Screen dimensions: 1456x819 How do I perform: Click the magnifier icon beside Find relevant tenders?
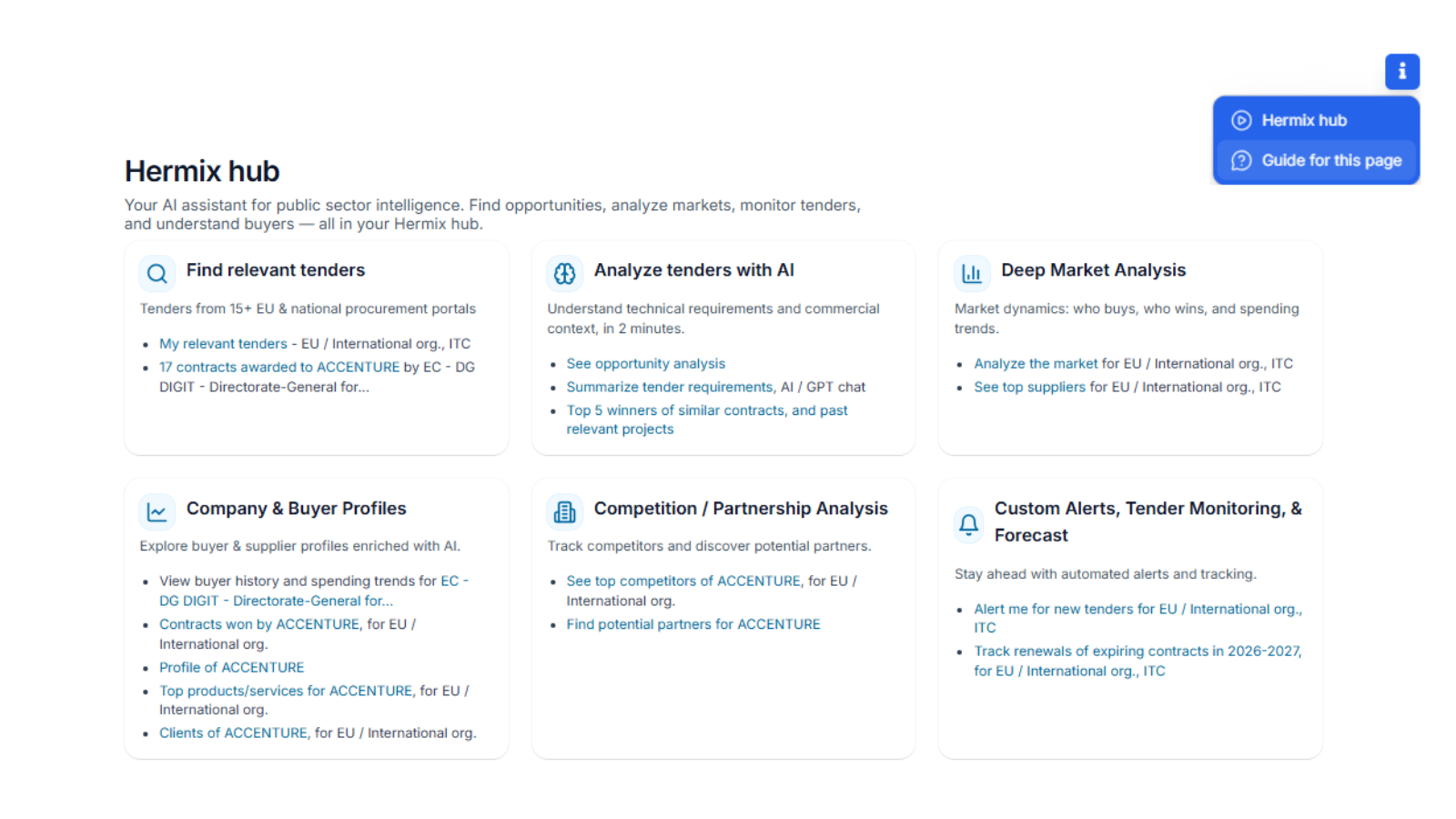[157, 273]
